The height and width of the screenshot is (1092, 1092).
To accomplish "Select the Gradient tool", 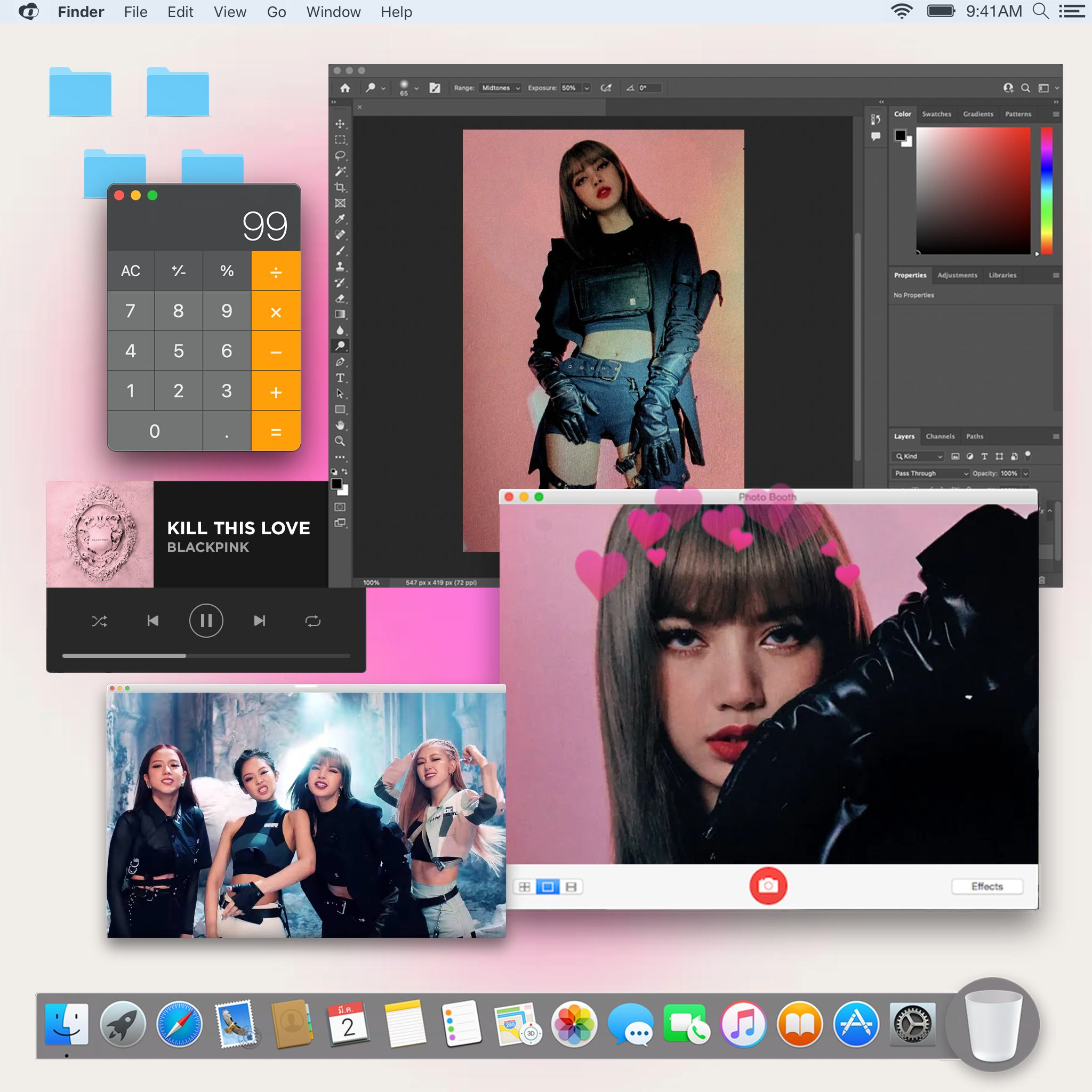I will point(340,314).
